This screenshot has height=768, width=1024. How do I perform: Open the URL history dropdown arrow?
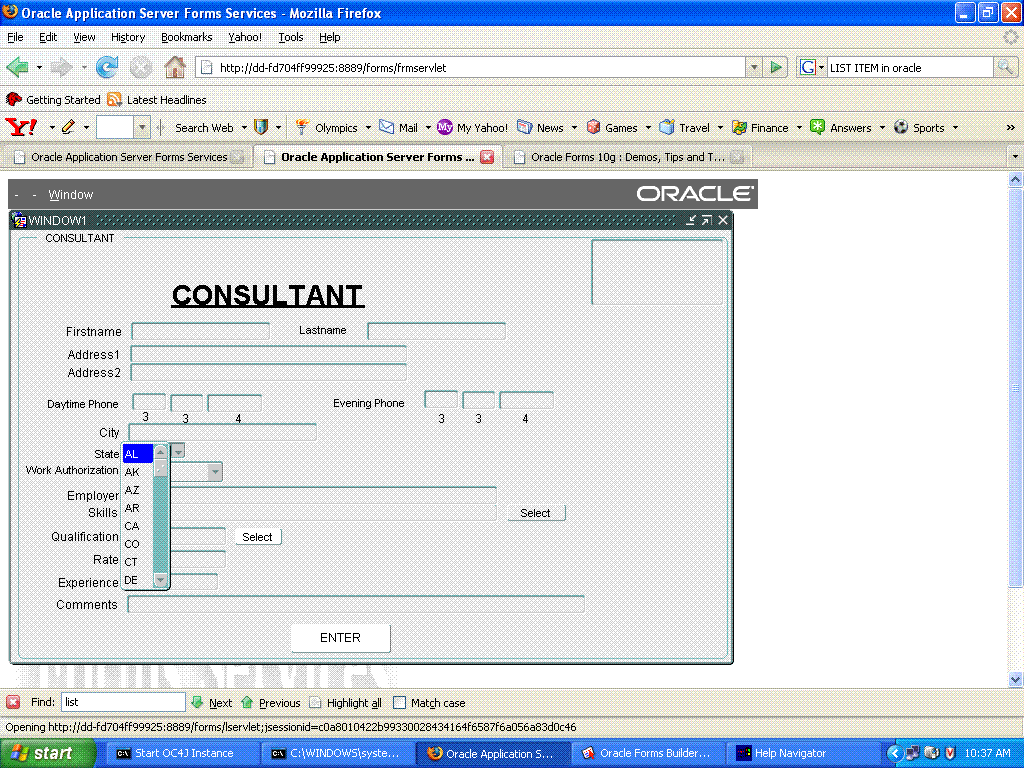tap(754, 67)
